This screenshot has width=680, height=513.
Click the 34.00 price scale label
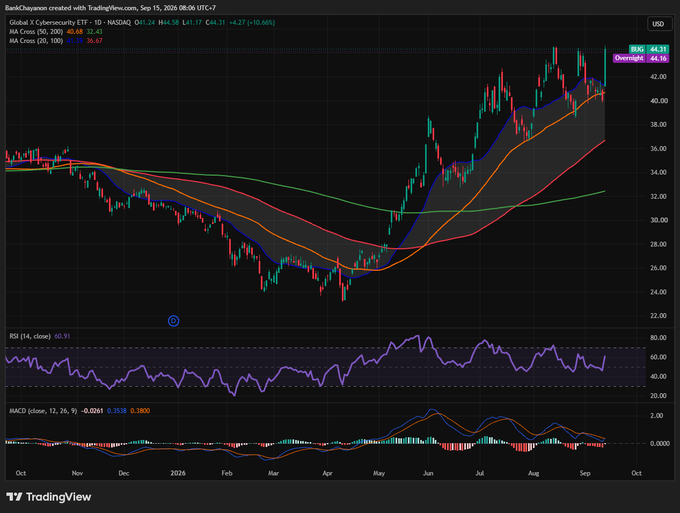(x=658, y=172)
